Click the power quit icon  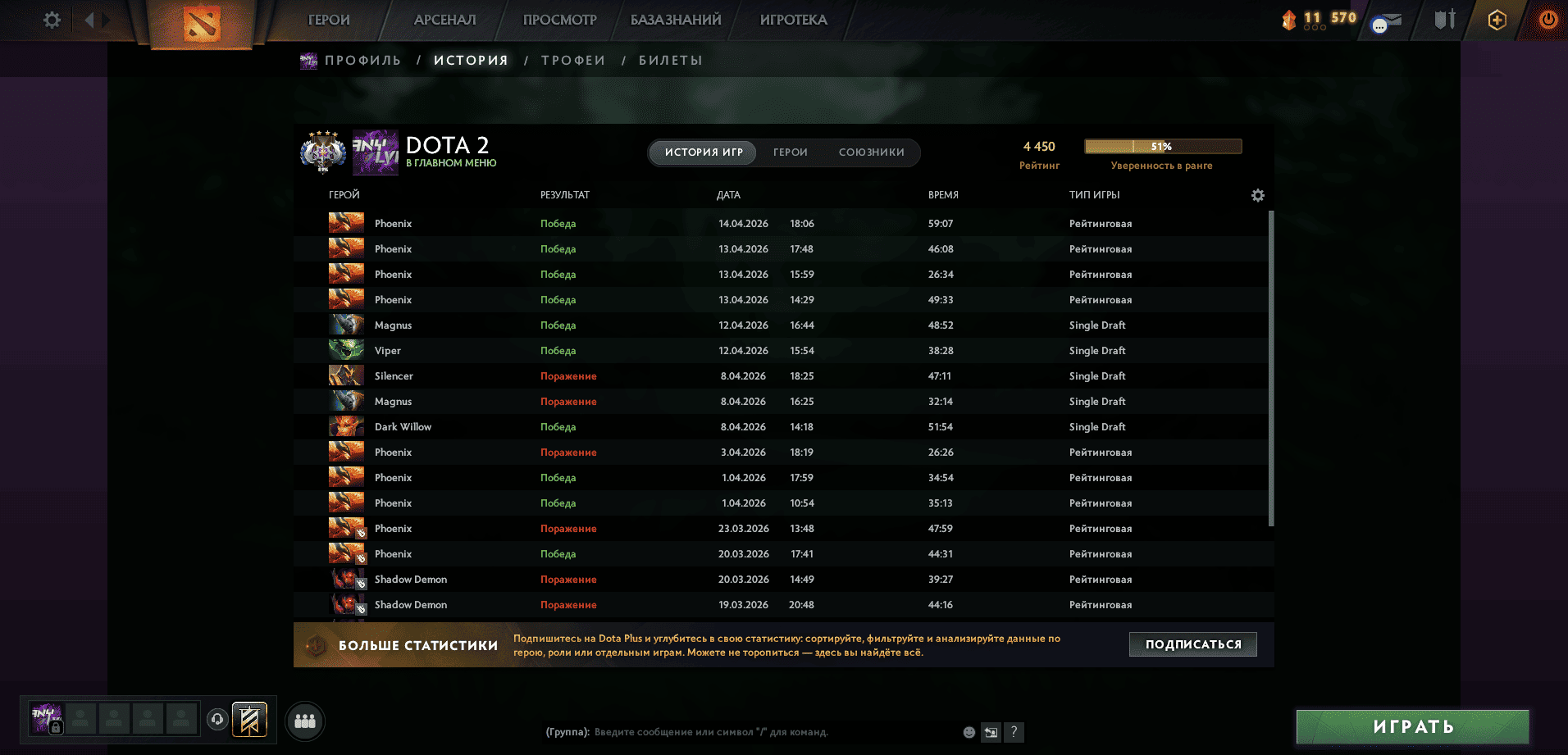pos(1548,20)
